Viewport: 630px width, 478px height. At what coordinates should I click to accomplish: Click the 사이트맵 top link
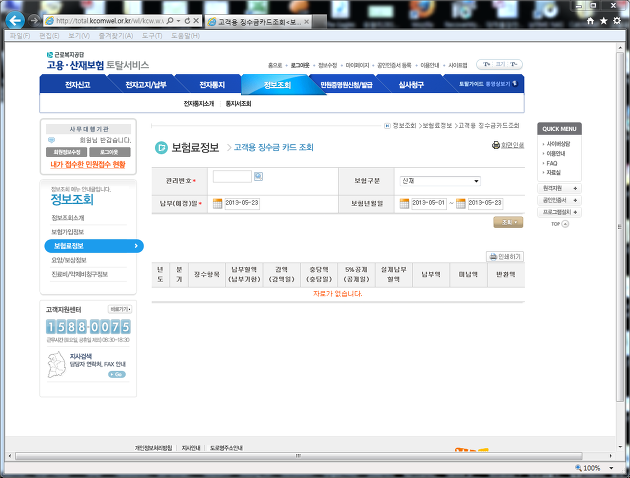458,65
